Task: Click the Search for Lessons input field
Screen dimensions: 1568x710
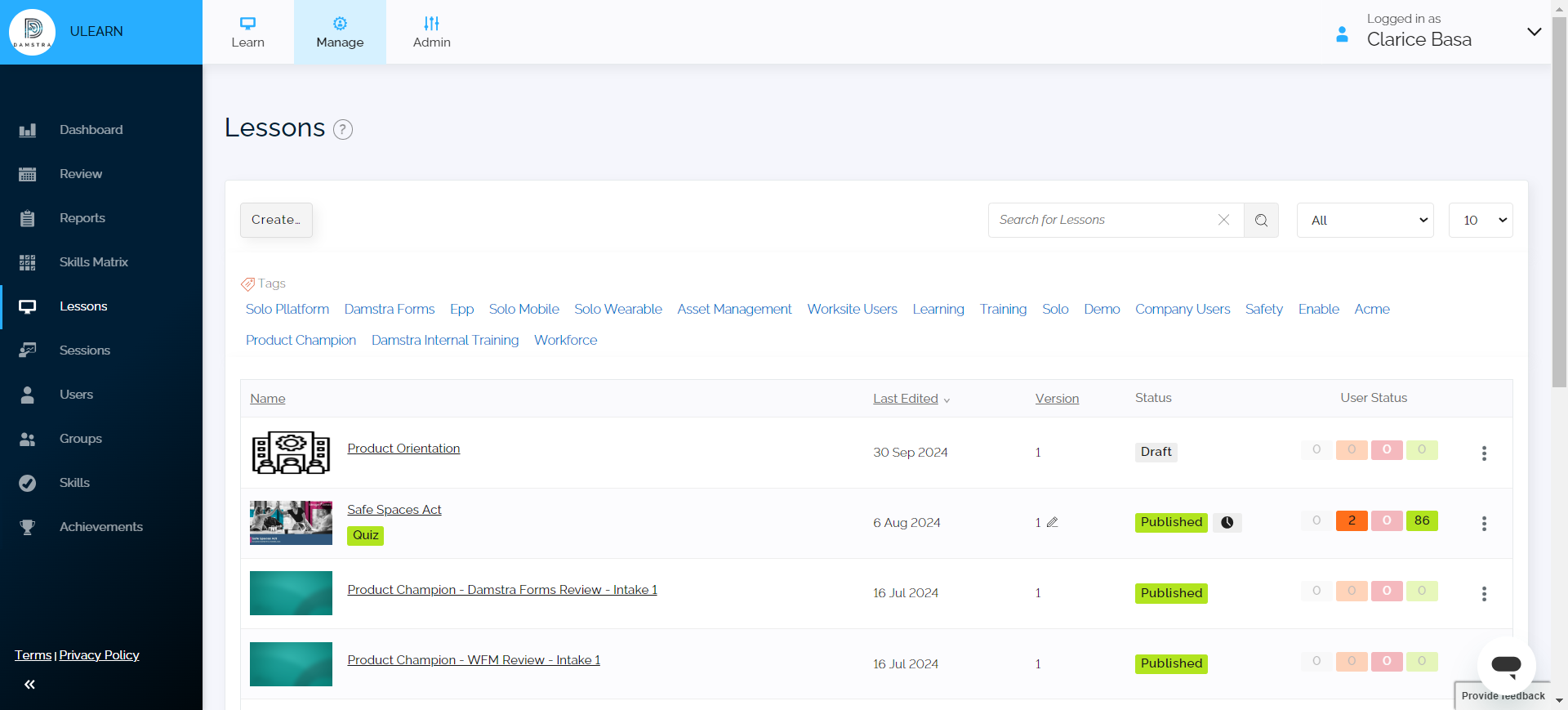Action: pos(1102,220)
